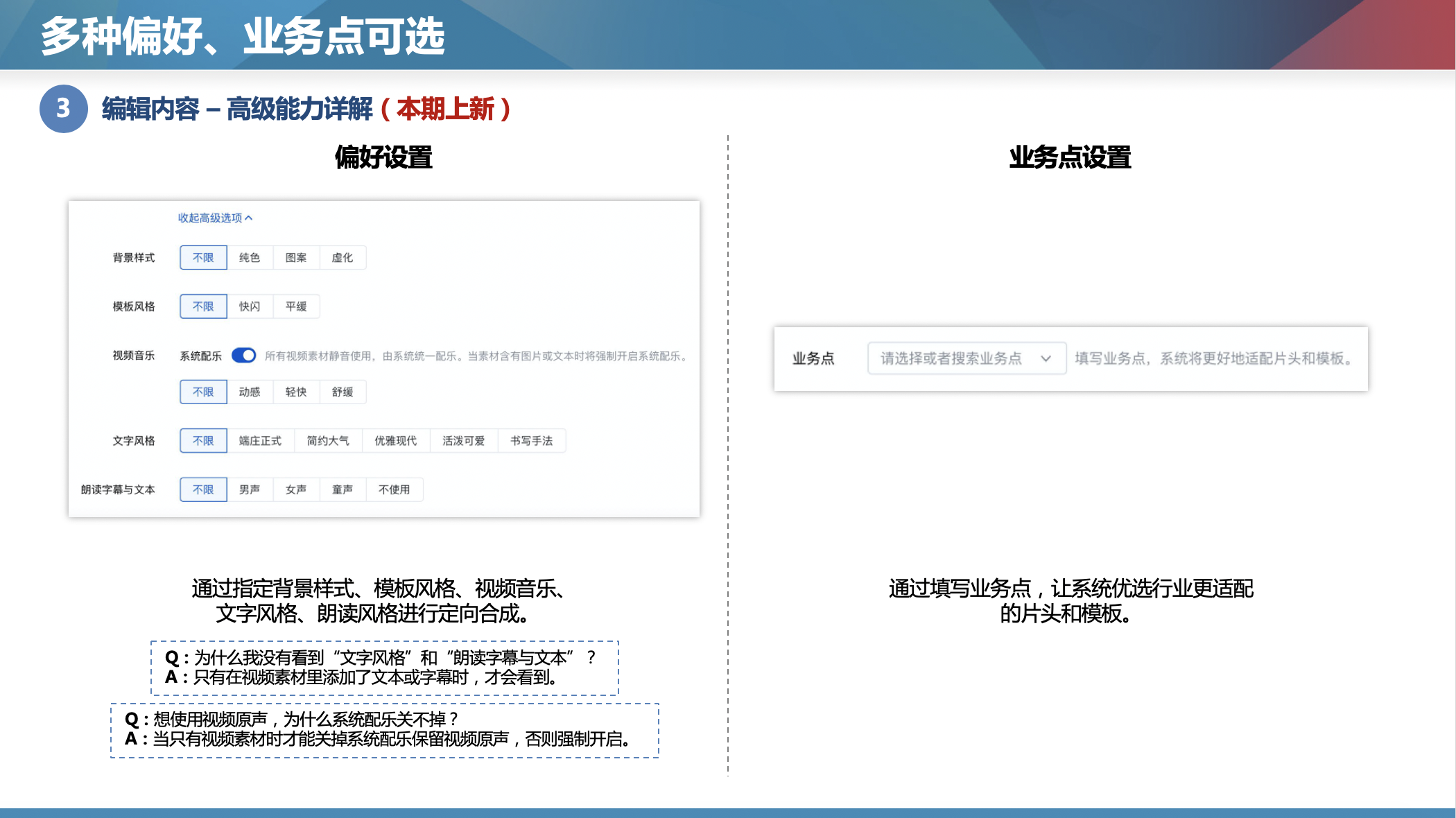This screenshot has height=818, width=1456.
Task: Select 端庄正式 text style
Action: (260, 441)
